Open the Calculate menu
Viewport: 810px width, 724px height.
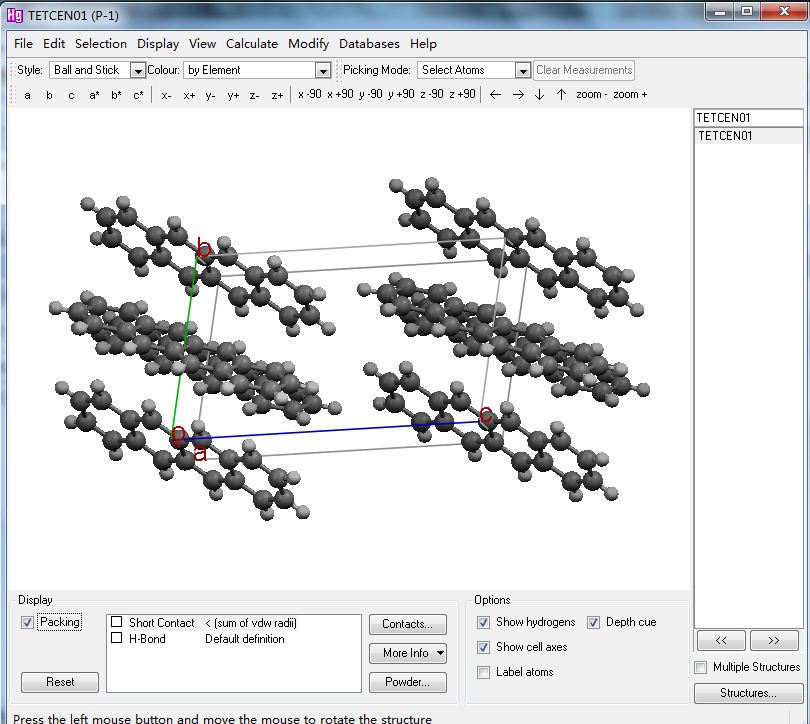(x=251, y=44)
